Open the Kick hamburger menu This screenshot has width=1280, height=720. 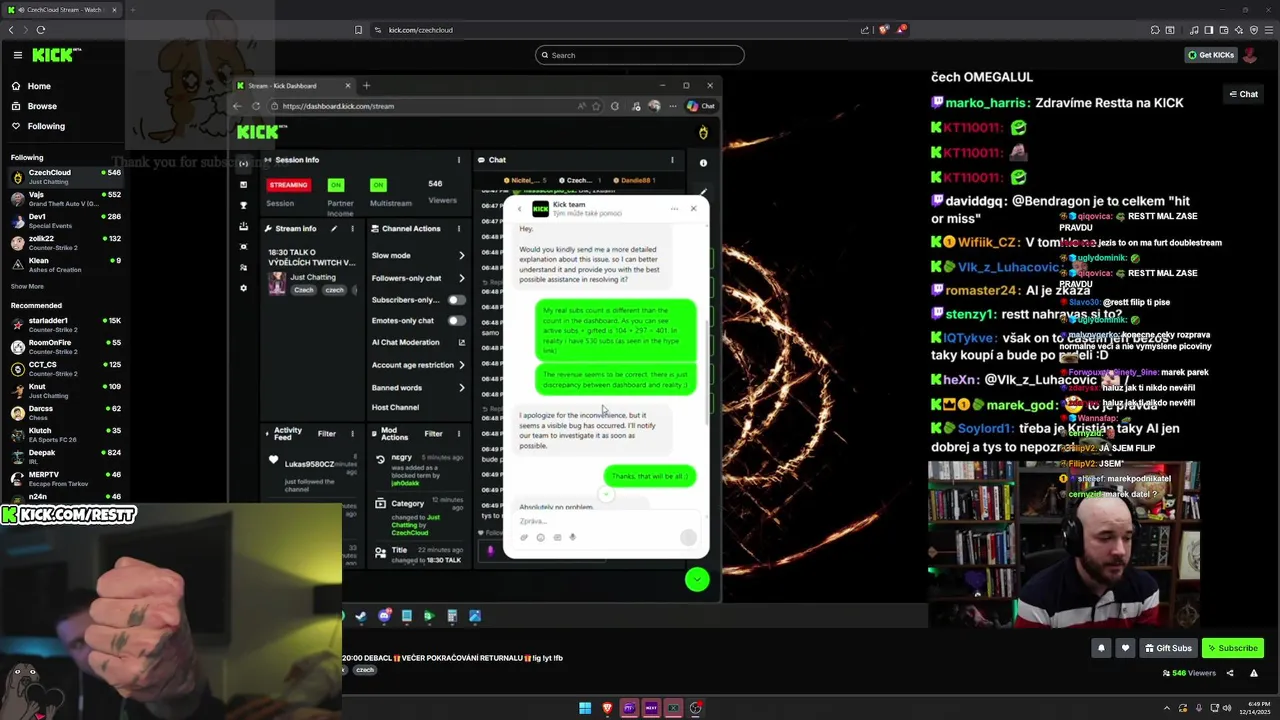pos(17,55)
